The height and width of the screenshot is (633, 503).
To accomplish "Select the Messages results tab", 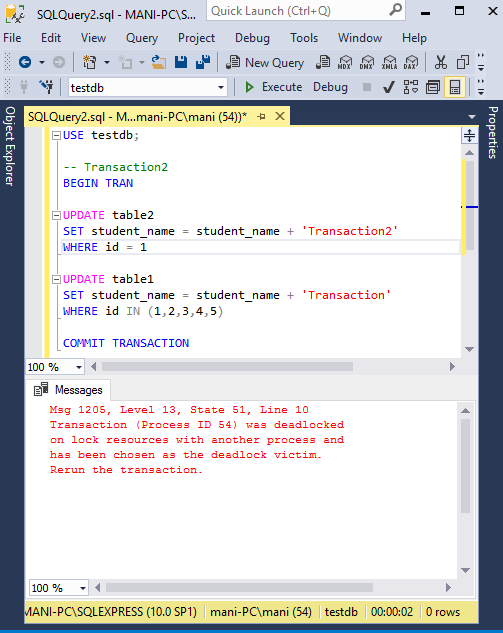I will tap(68, 390).
